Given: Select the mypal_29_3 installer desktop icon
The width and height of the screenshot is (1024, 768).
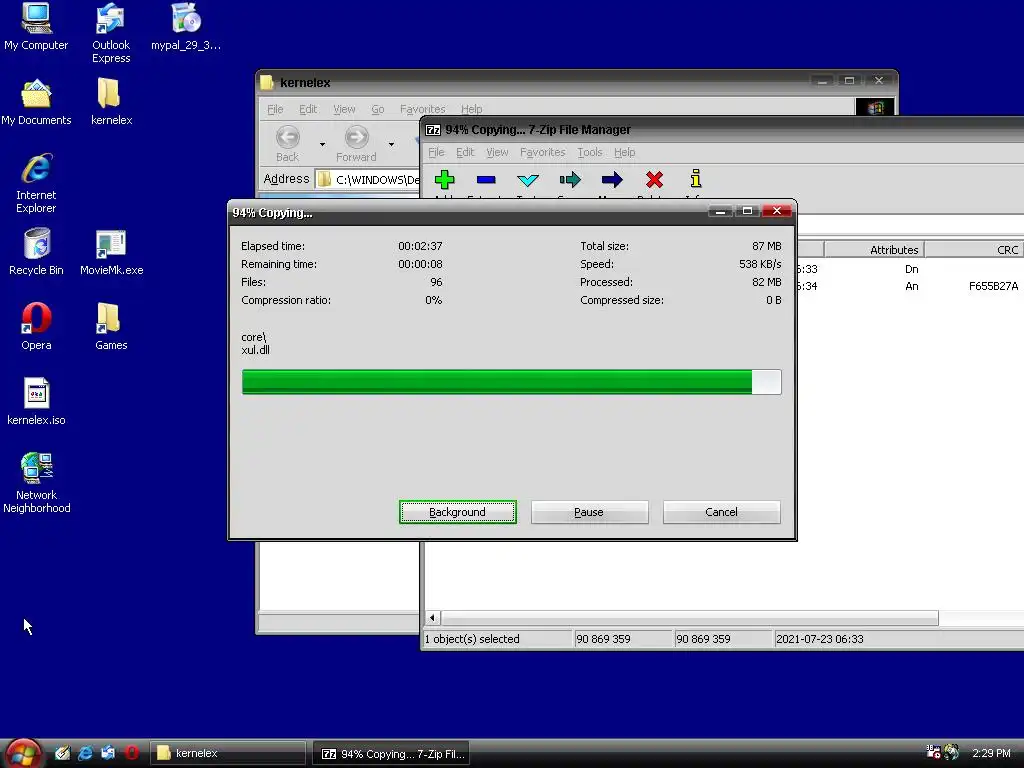Looking at the screenshot, I should (x=186, y=27).
